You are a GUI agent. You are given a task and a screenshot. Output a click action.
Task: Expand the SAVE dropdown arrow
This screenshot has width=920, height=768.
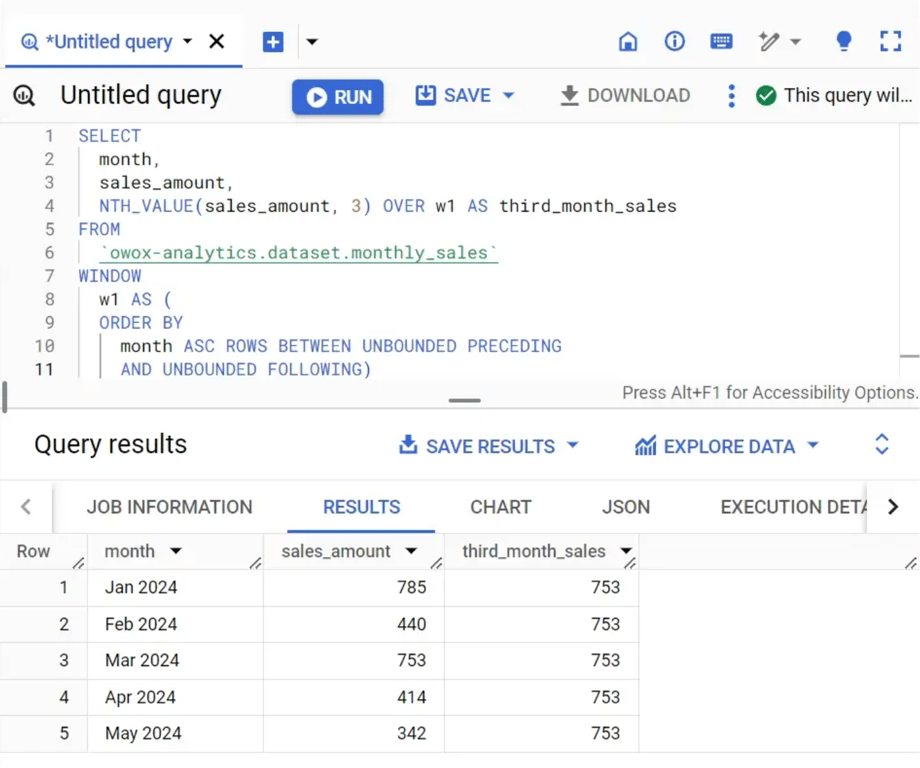(x=509, y=95)
